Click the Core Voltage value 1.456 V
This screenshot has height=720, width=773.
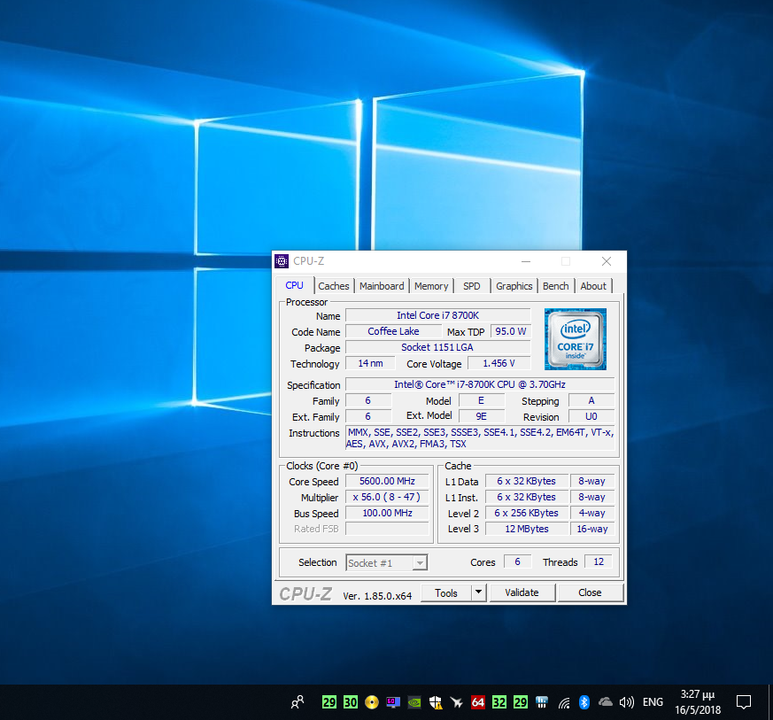click(x=499, y=363)
